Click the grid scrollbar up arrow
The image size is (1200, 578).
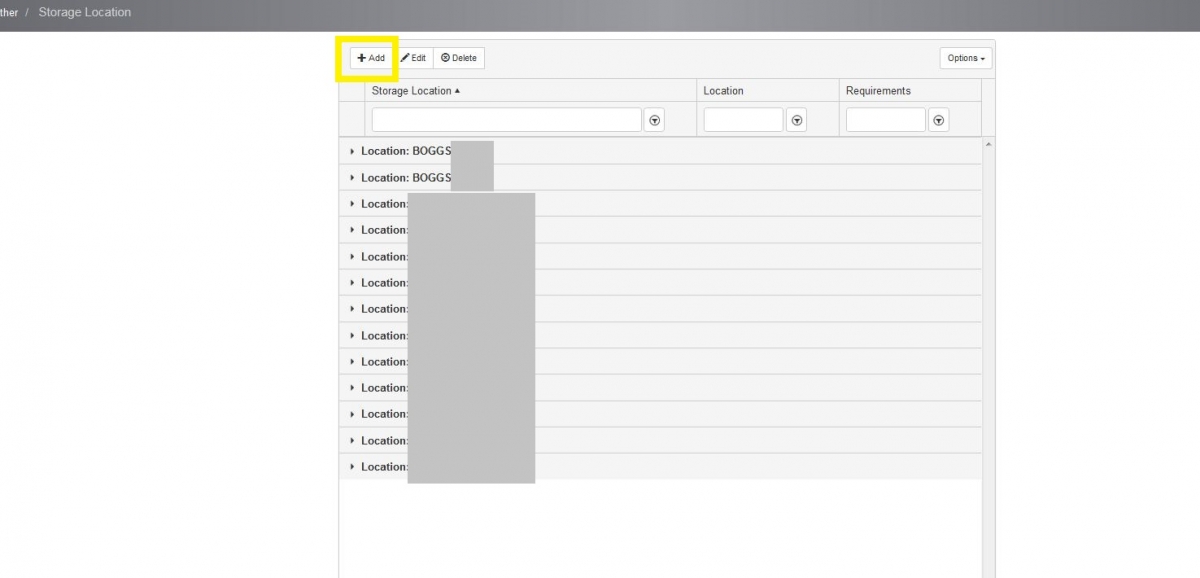point(988,145)
